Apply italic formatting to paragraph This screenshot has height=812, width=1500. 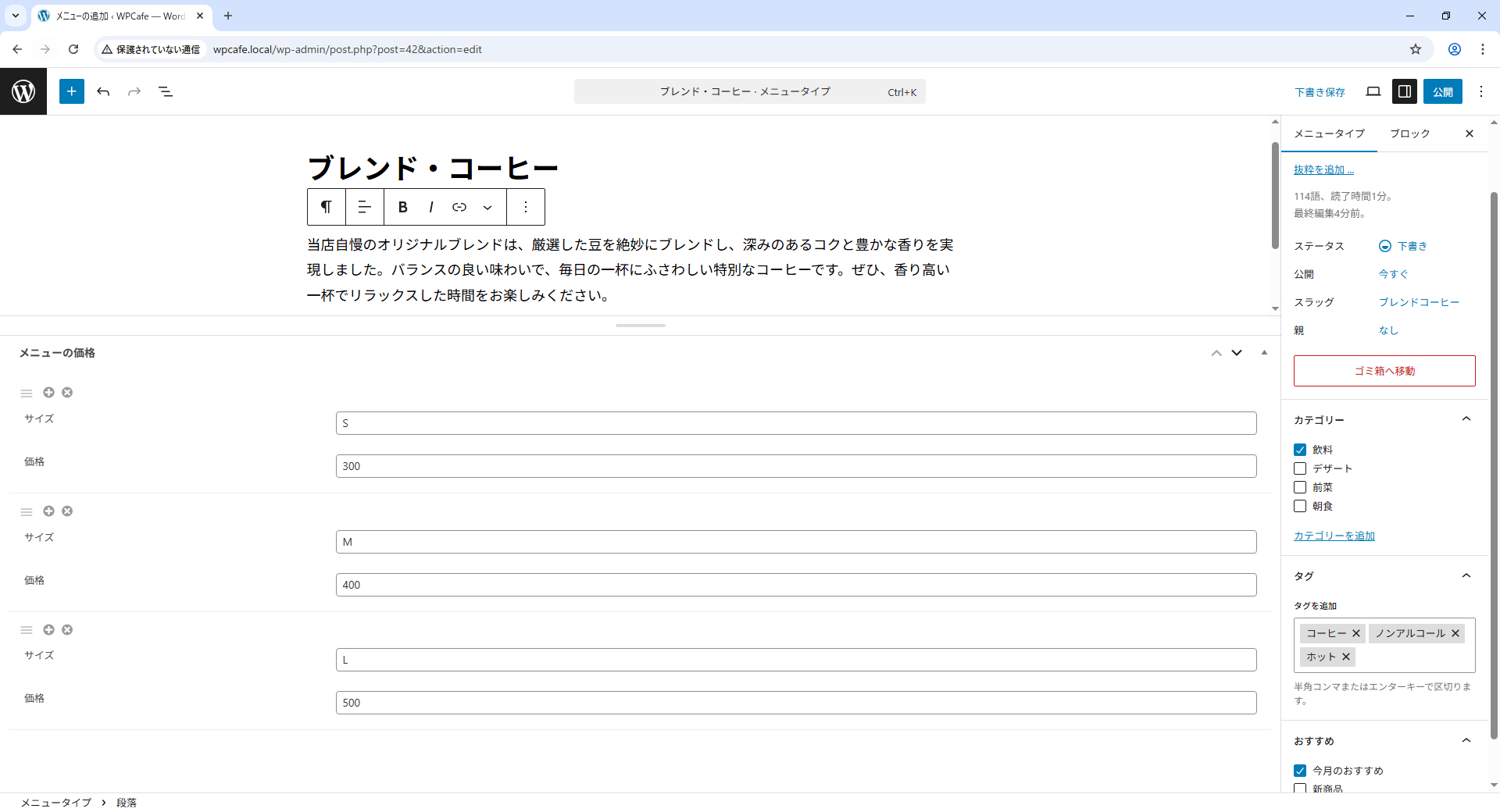[x=430, y=207]
